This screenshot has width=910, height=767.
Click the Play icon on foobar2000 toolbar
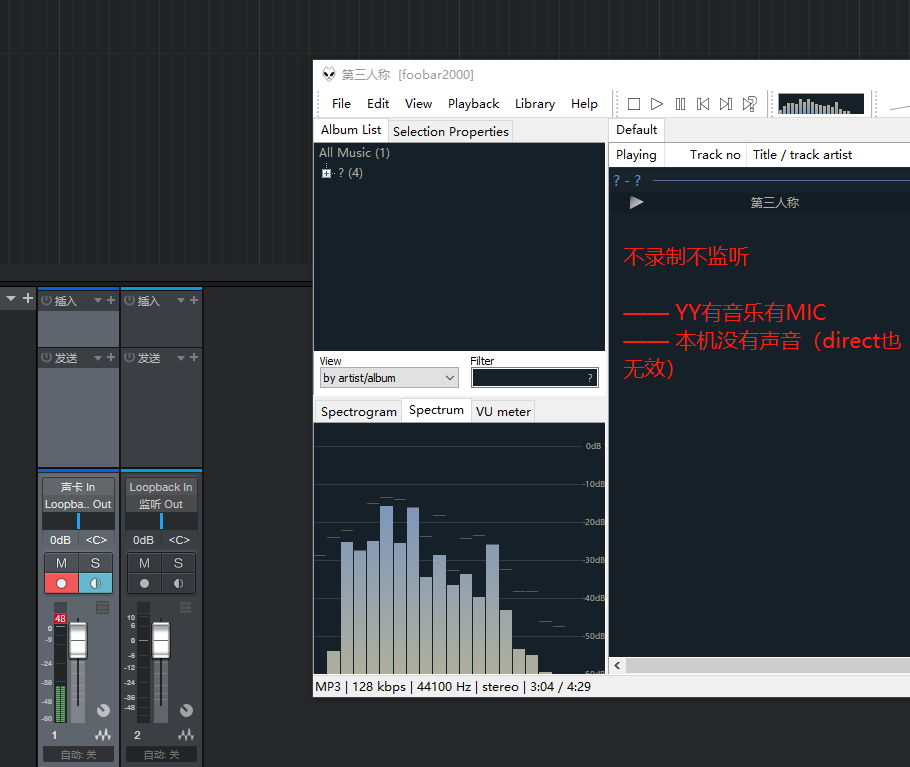coord(657,103)
